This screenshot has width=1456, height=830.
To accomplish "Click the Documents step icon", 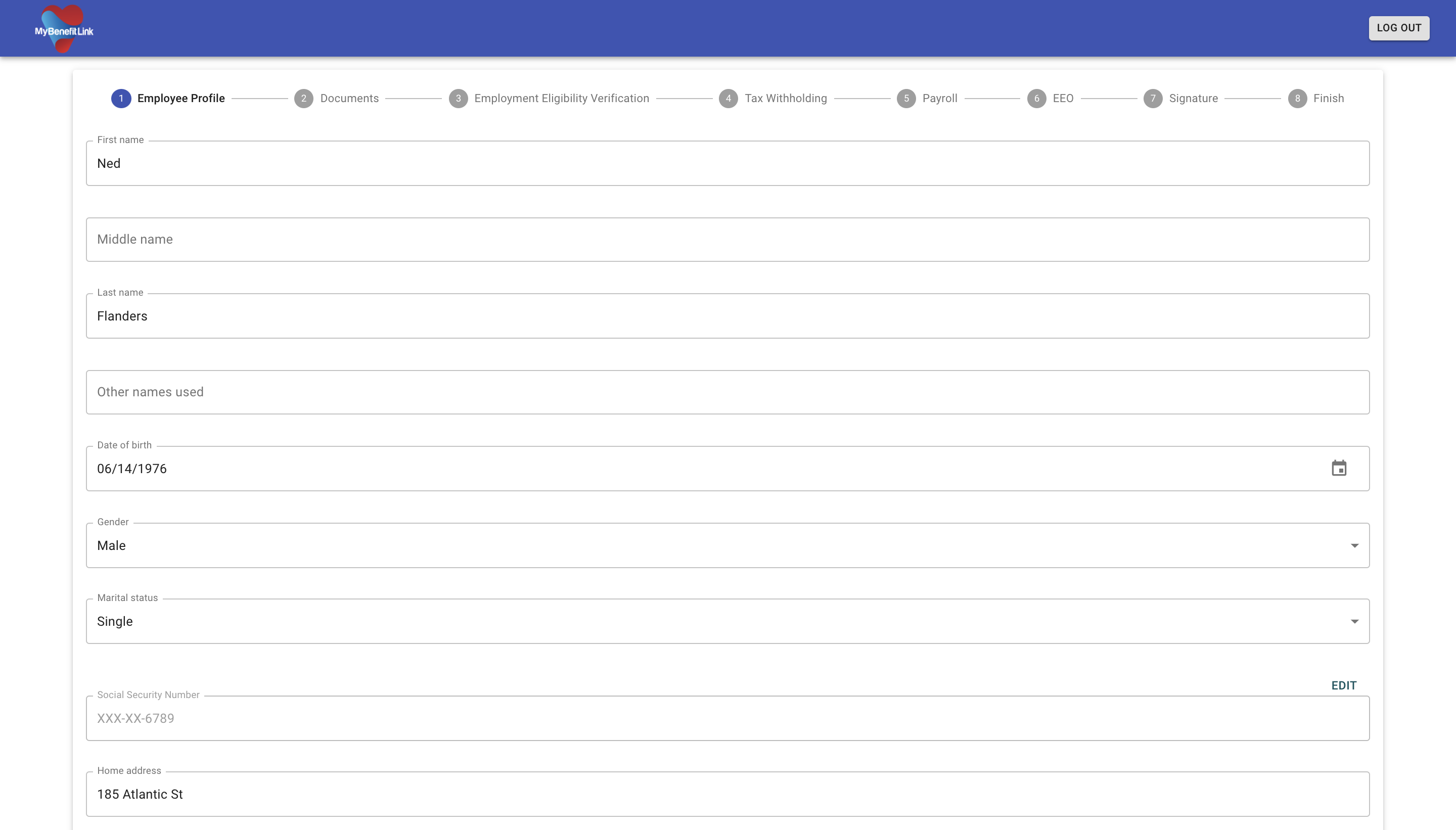I will coord(303,98).
